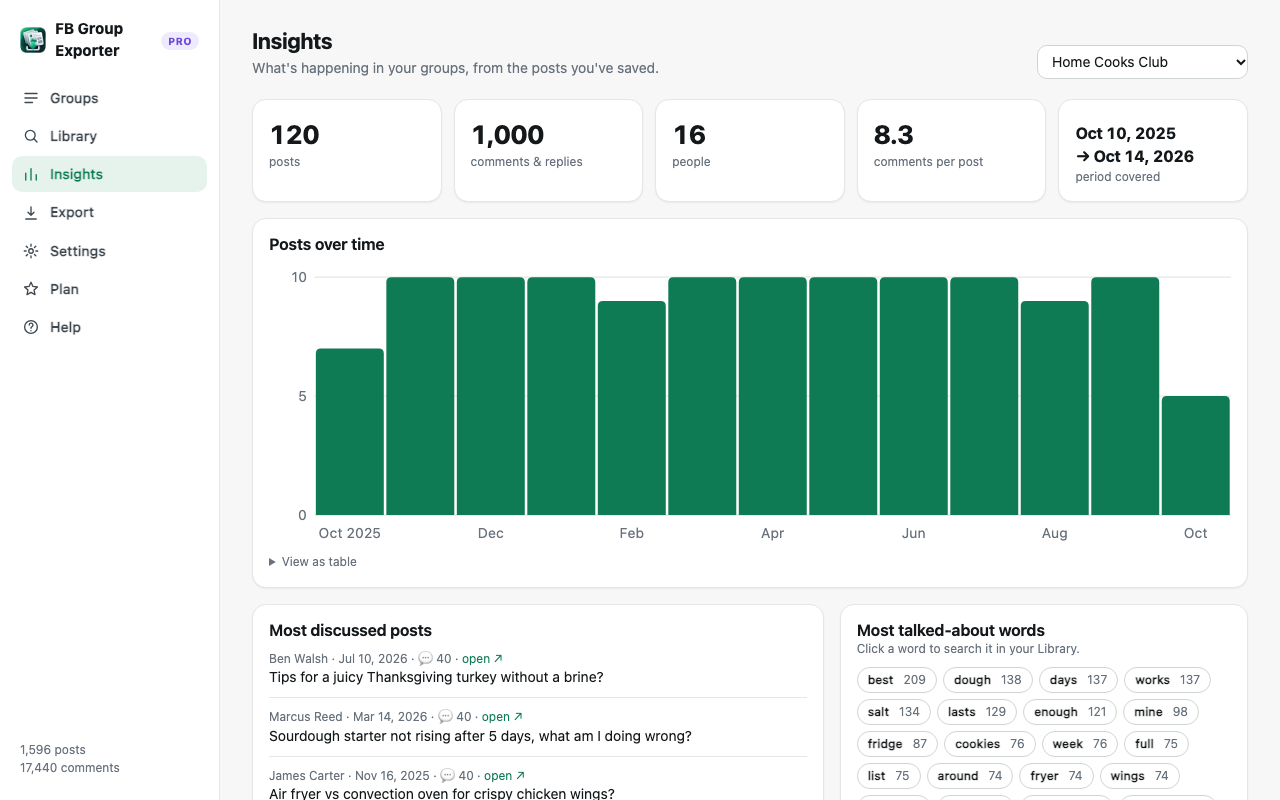Click the comment bubble icon on Ben Walsh post
1280x800 pixels.
425,659
